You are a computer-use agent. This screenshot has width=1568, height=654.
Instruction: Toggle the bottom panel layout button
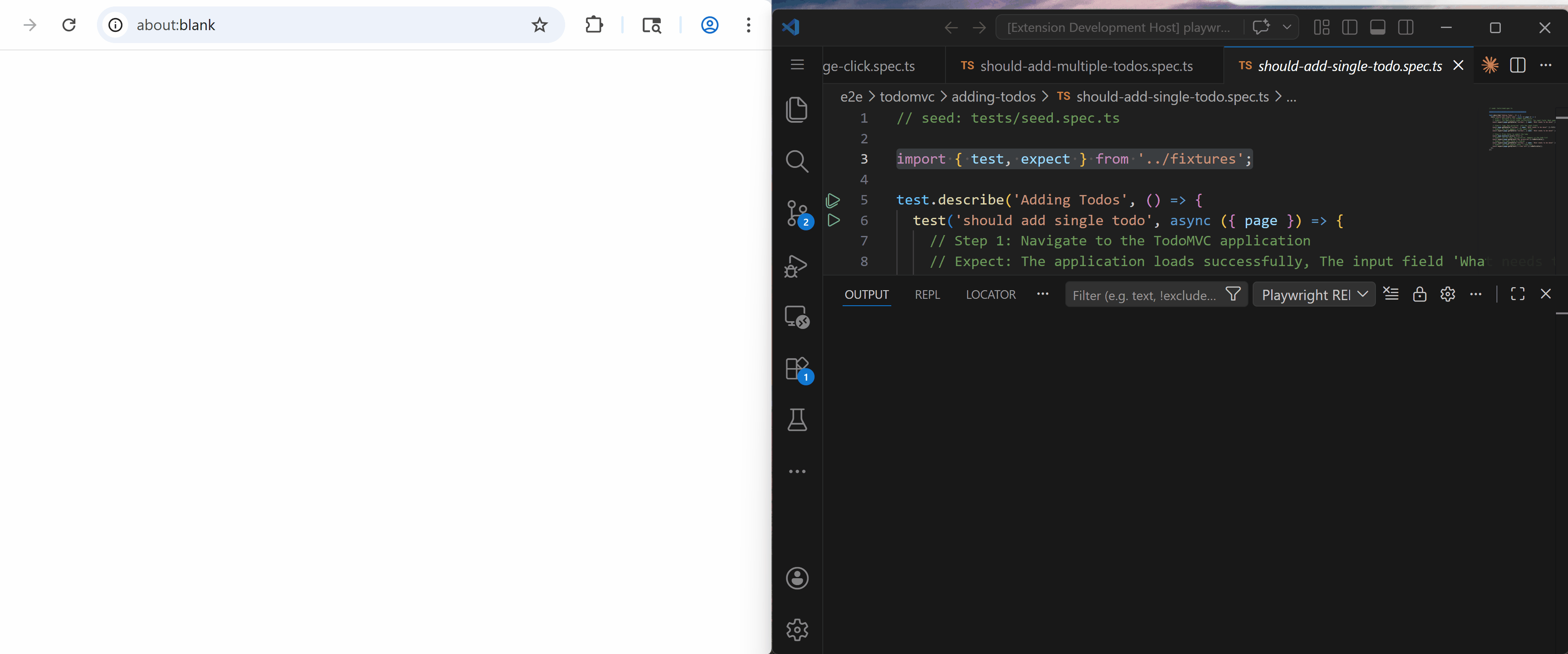1378,28
